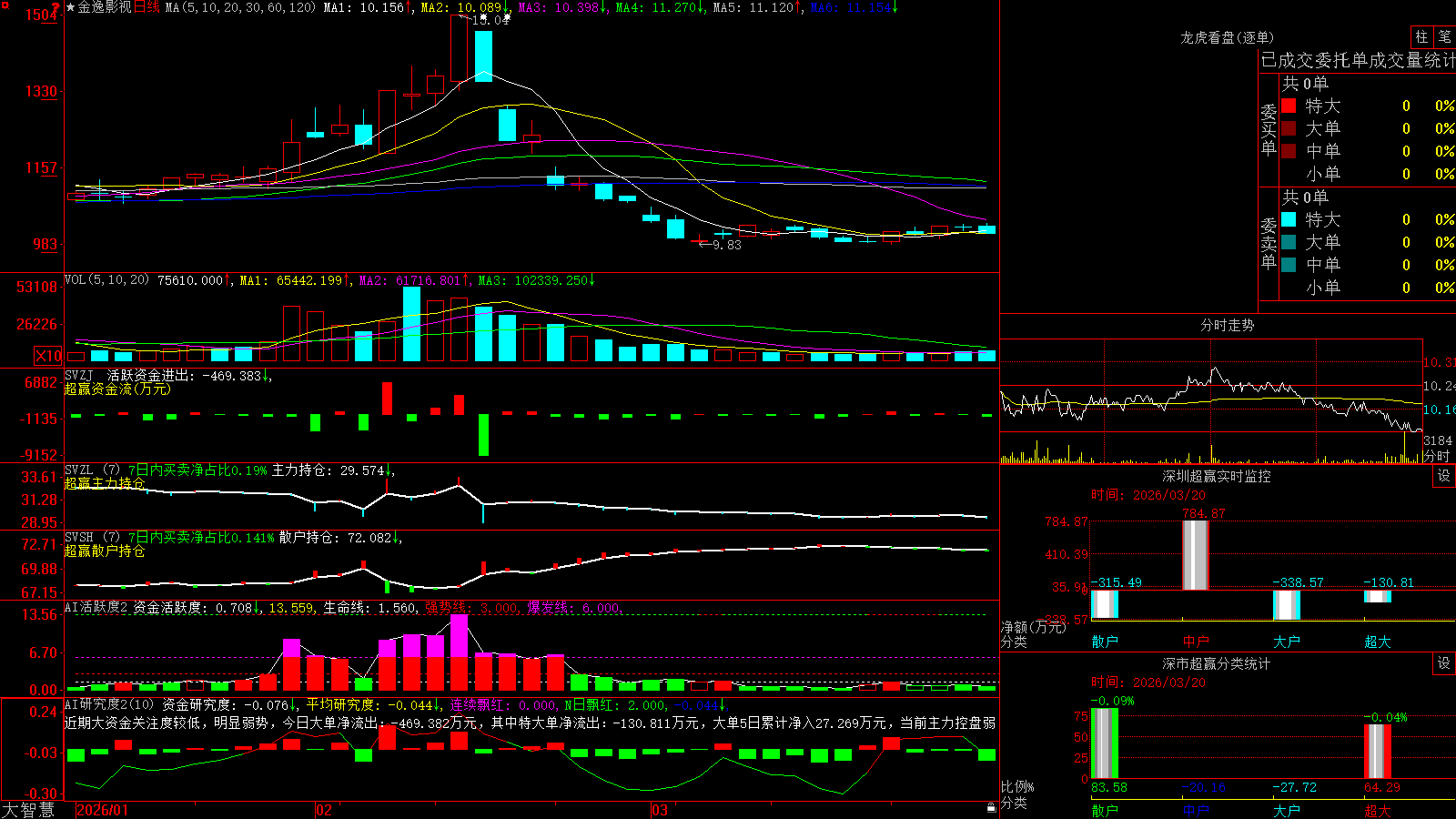Click the 大智慧 logo at bottom-left
Viewport: 1456px width, 819px height.
tap(27, 810)
